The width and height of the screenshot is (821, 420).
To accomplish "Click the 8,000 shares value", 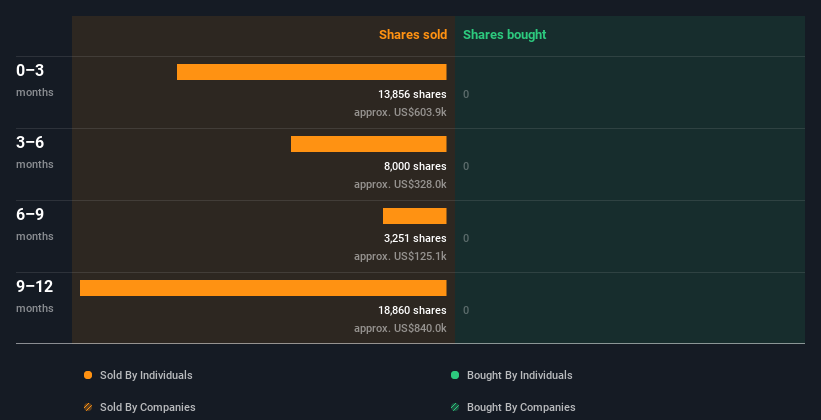I will (415, 167).
